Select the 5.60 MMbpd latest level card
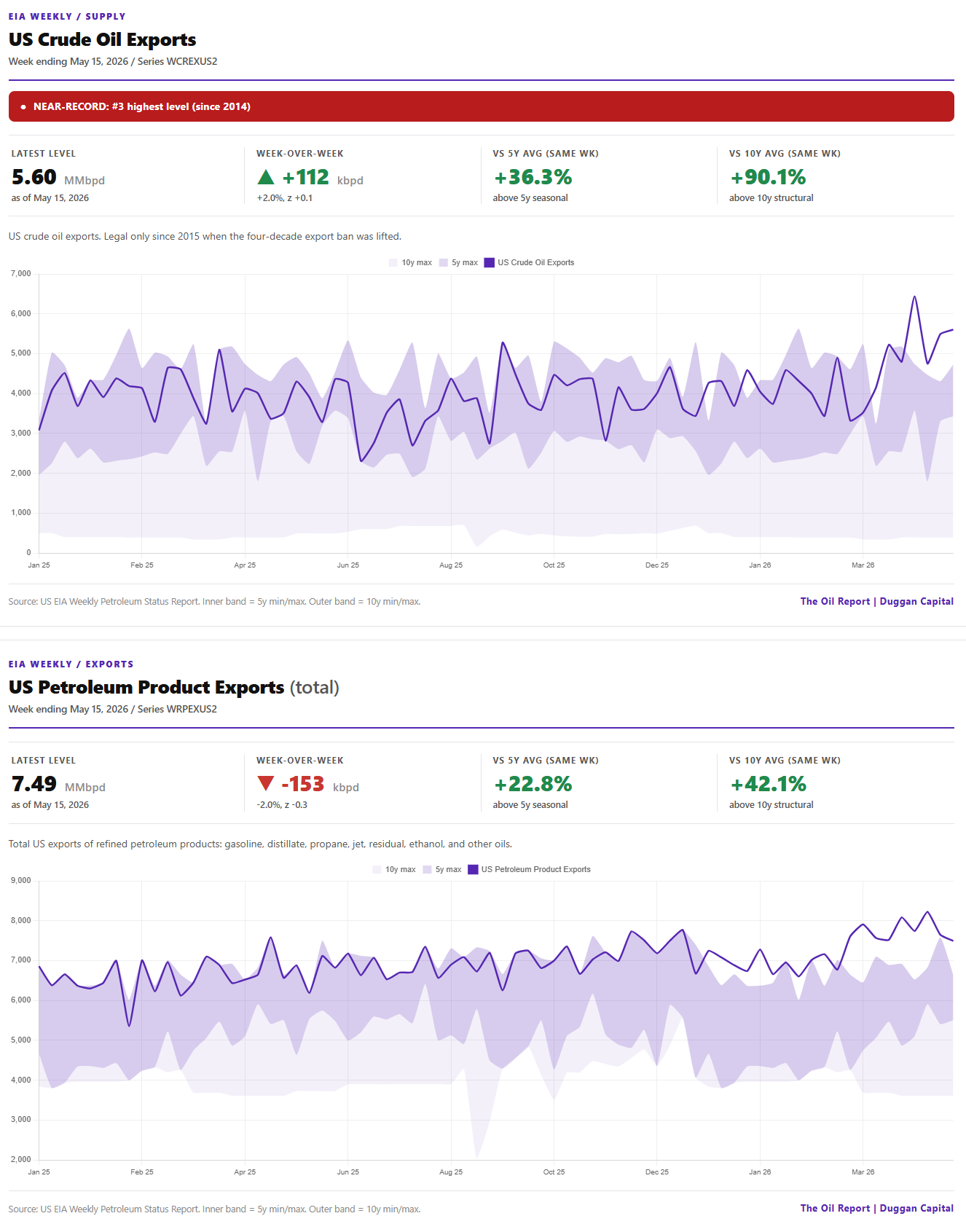Viewport: 966px width, 1232px height. (x=126, y=176)
